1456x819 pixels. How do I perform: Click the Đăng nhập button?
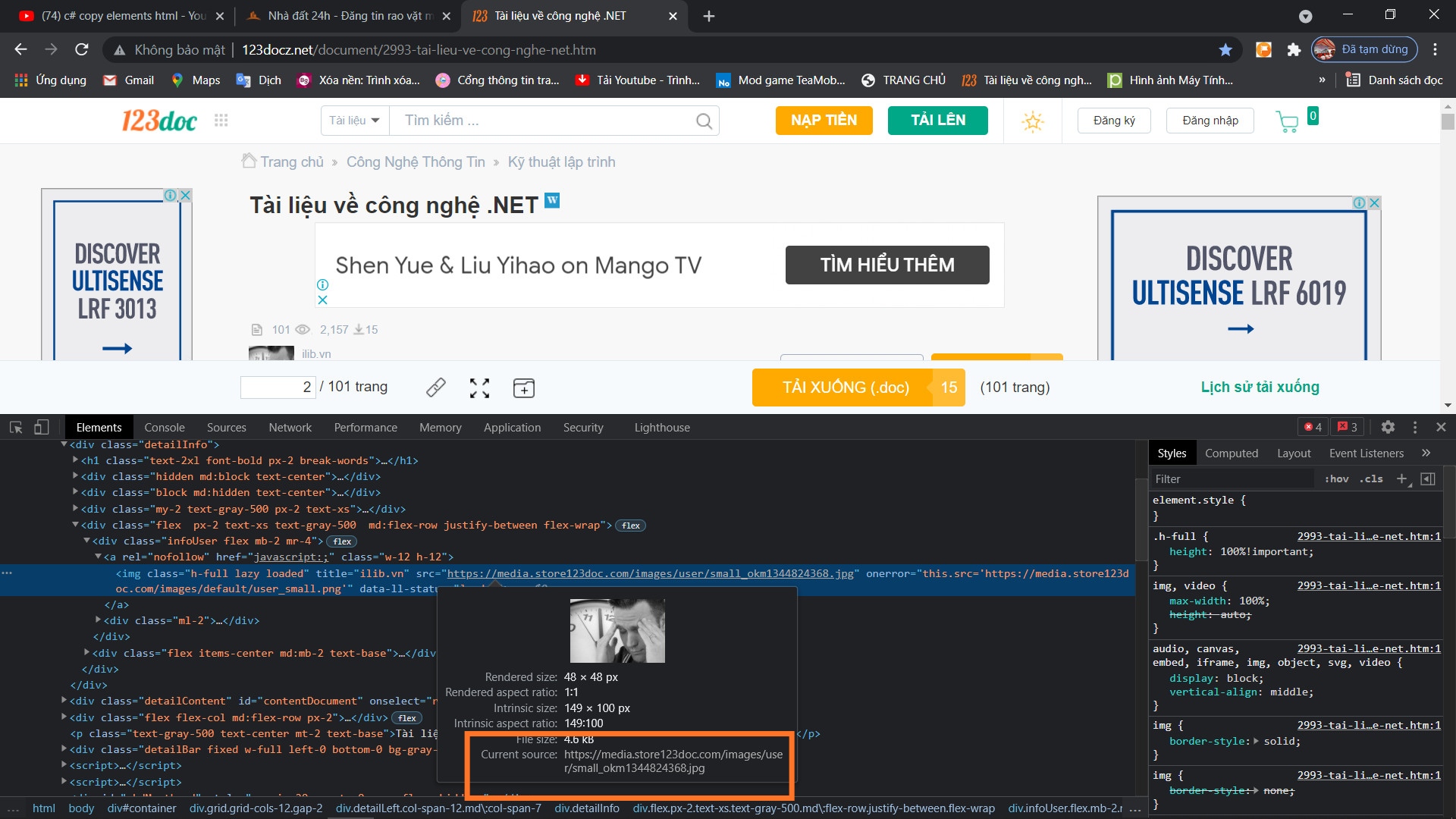click(x=1210, y=120)
